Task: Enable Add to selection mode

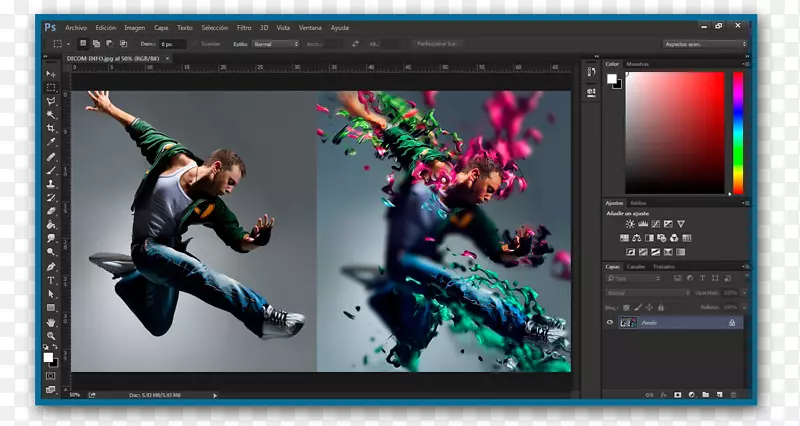Action: (x=96, y=44)
